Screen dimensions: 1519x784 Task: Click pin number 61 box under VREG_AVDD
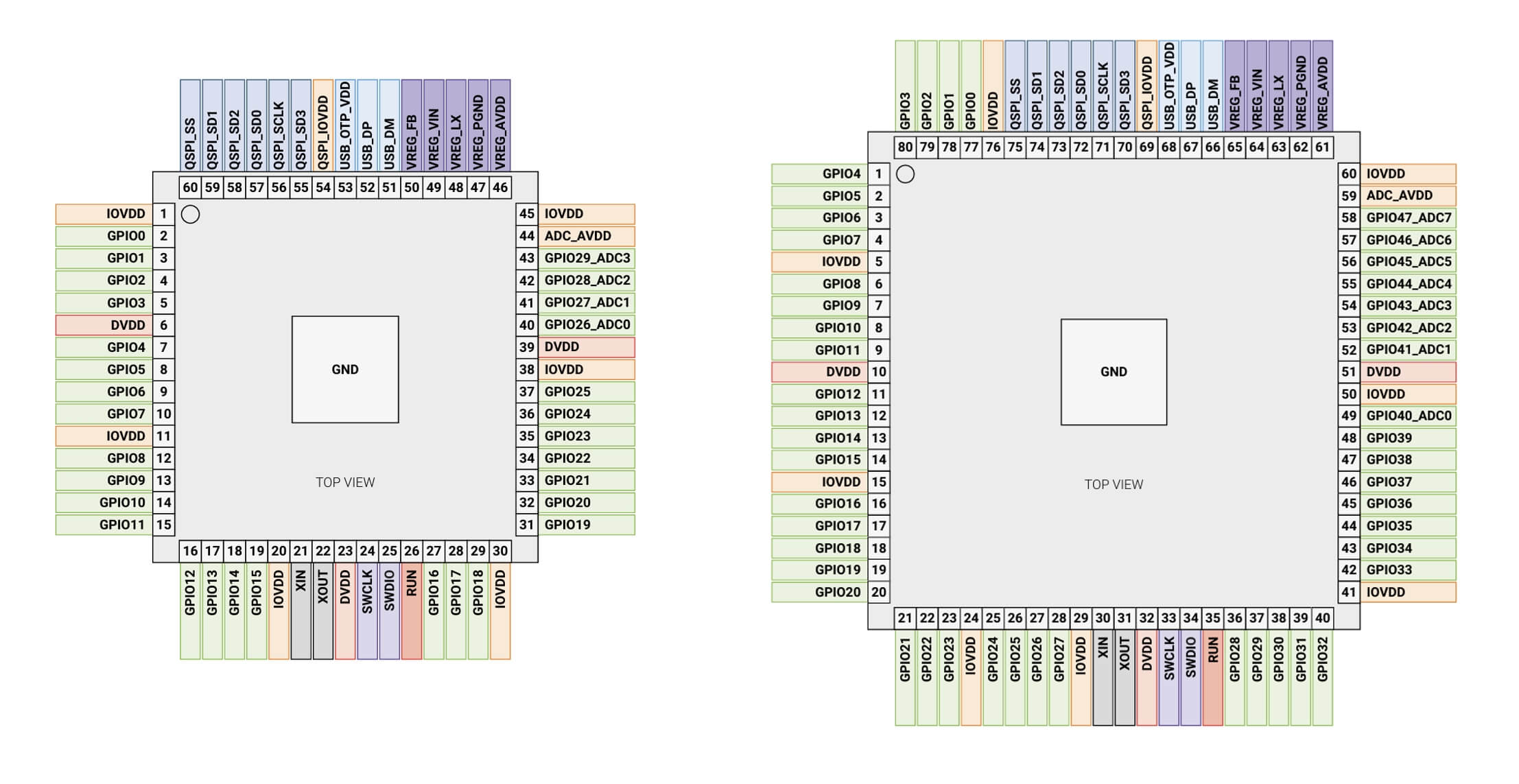(1323, 147)
